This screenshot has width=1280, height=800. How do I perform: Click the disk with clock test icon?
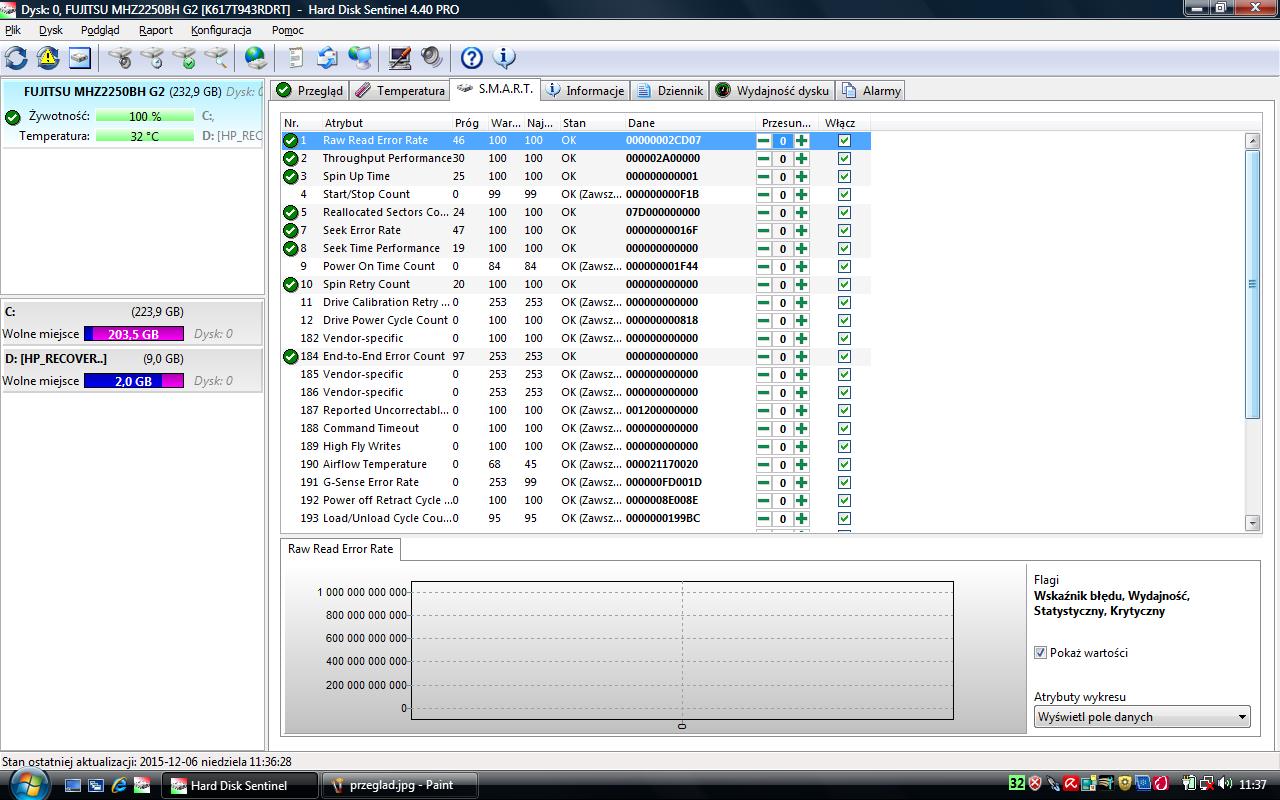[x=152, y=58]
